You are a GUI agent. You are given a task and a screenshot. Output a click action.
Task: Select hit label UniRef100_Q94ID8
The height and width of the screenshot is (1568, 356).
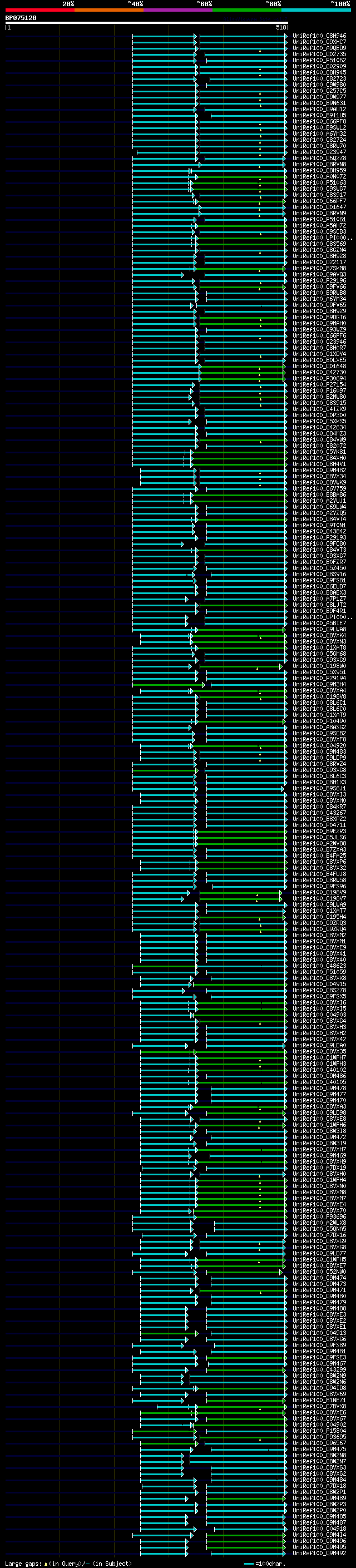(x=319, y=1388)
